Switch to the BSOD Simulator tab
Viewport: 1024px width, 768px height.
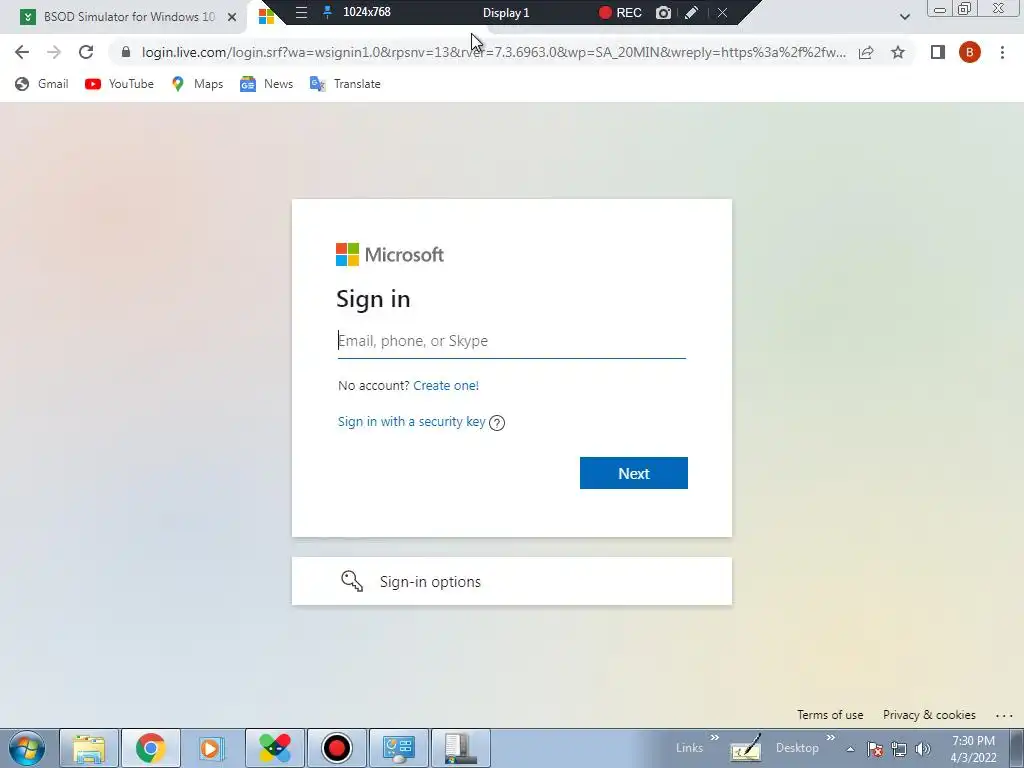tap(123, 17)
